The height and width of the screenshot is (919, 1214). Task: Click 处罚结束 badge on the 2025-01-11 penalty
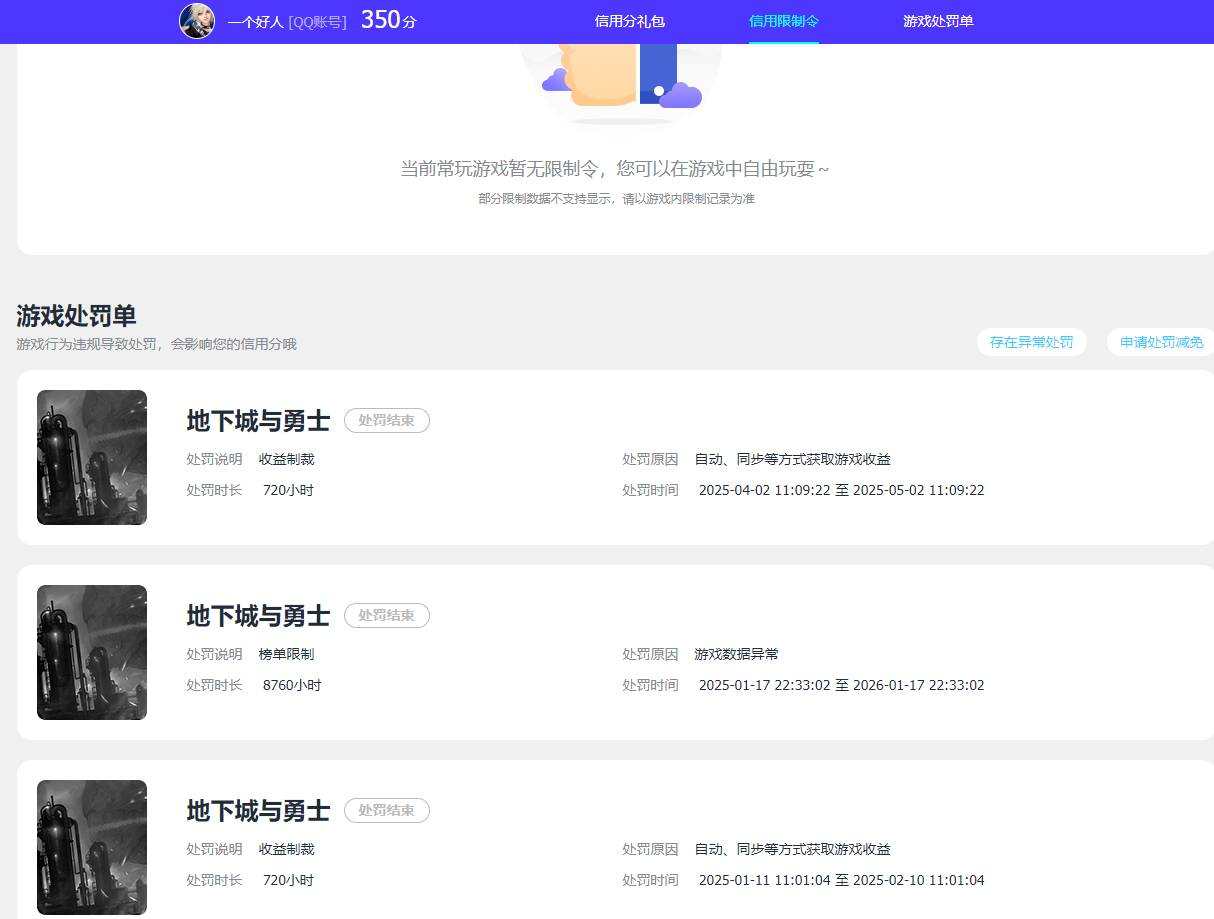pos(387,810)
